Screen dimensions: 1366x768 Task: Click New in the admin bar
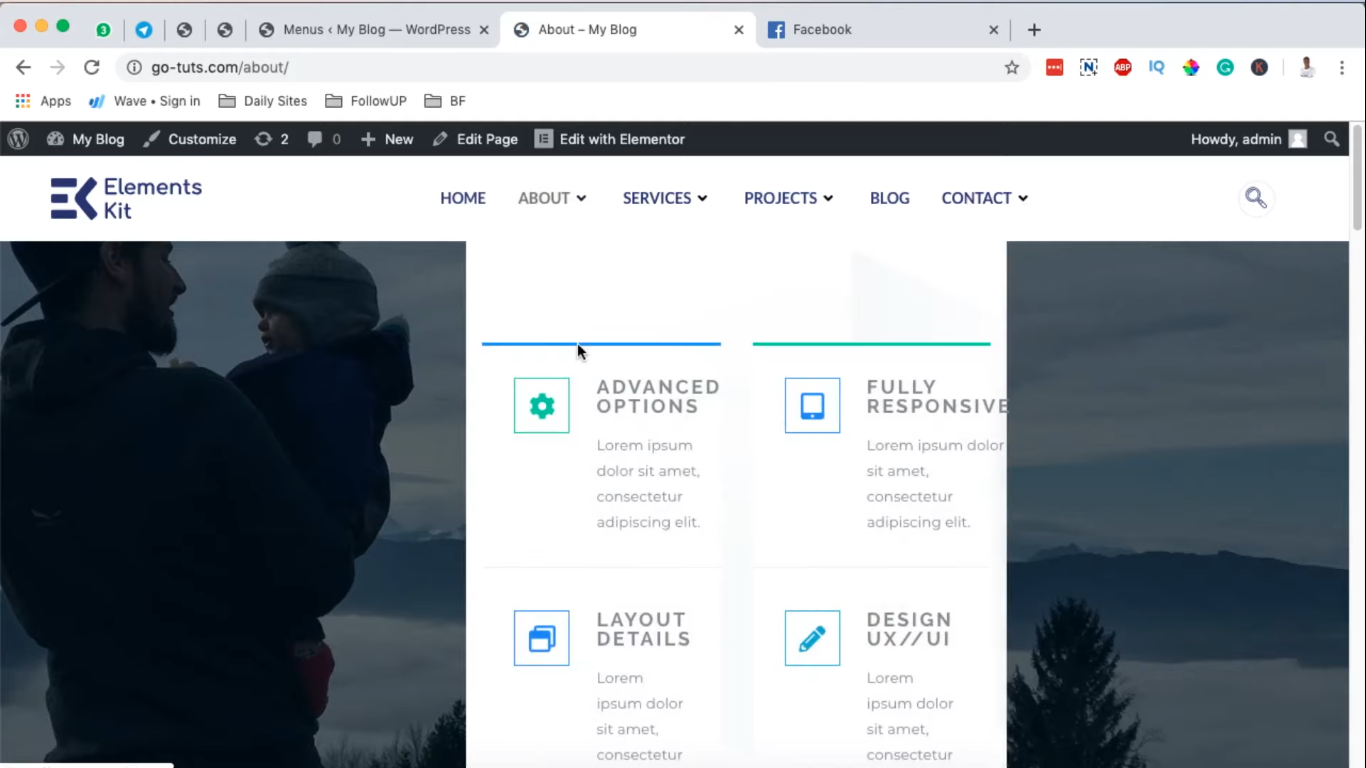387,139
